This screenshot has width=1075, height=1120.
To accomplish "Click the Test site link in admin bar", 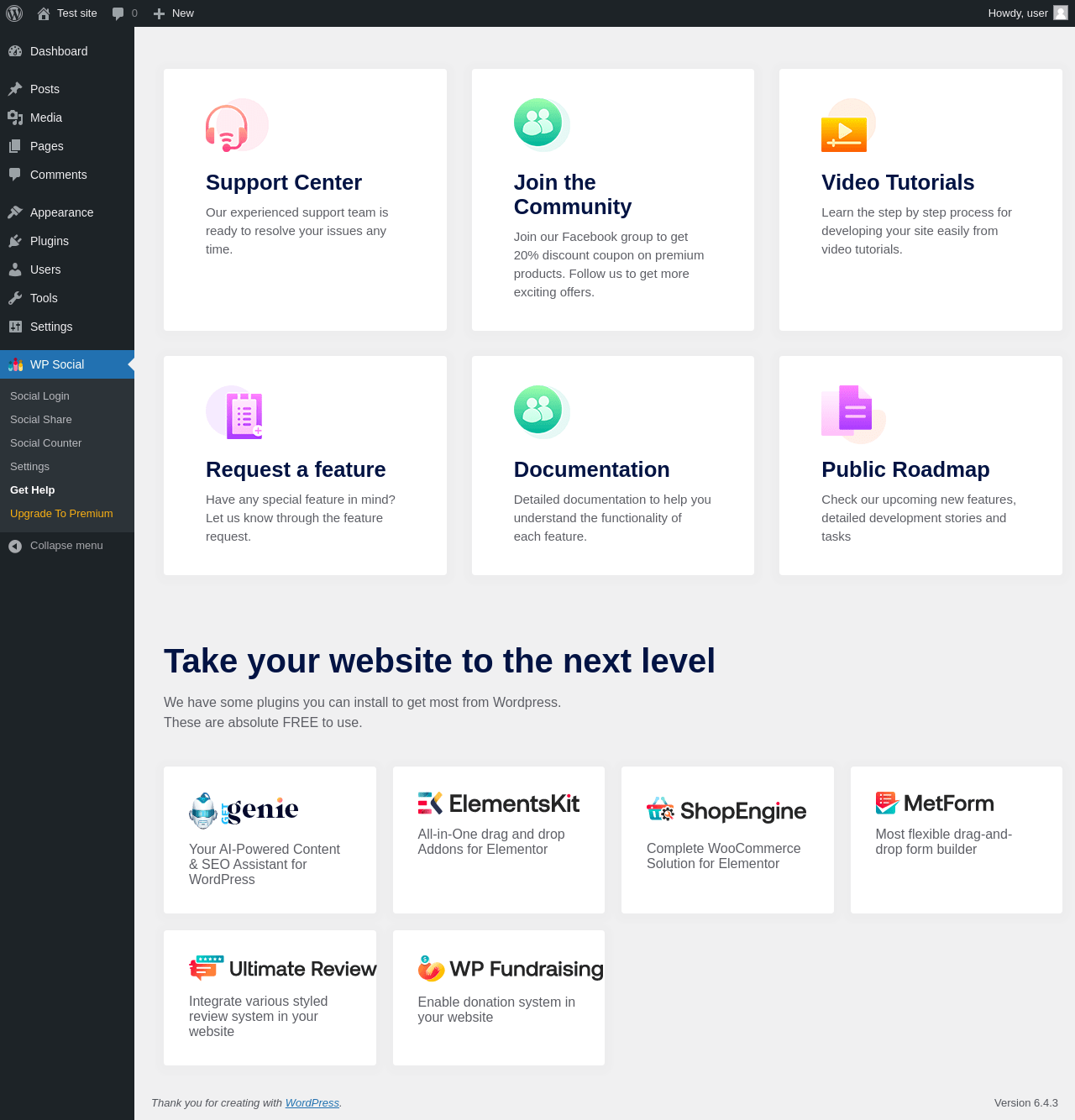I will click(67, 13).
